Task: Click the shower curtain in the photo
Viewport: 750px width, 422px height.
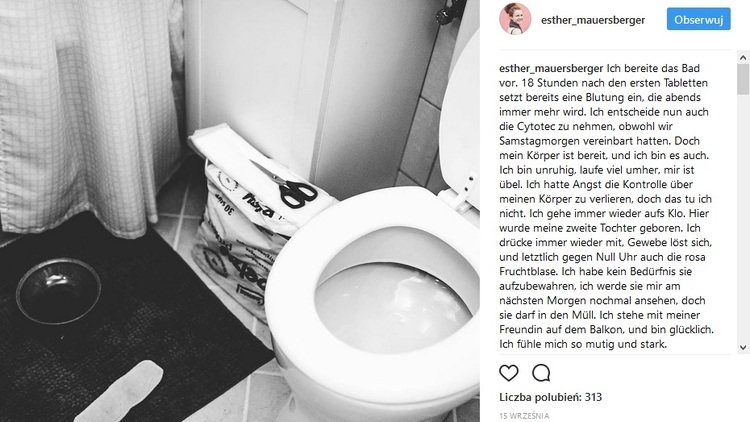Action: click(x=86, y=115)
